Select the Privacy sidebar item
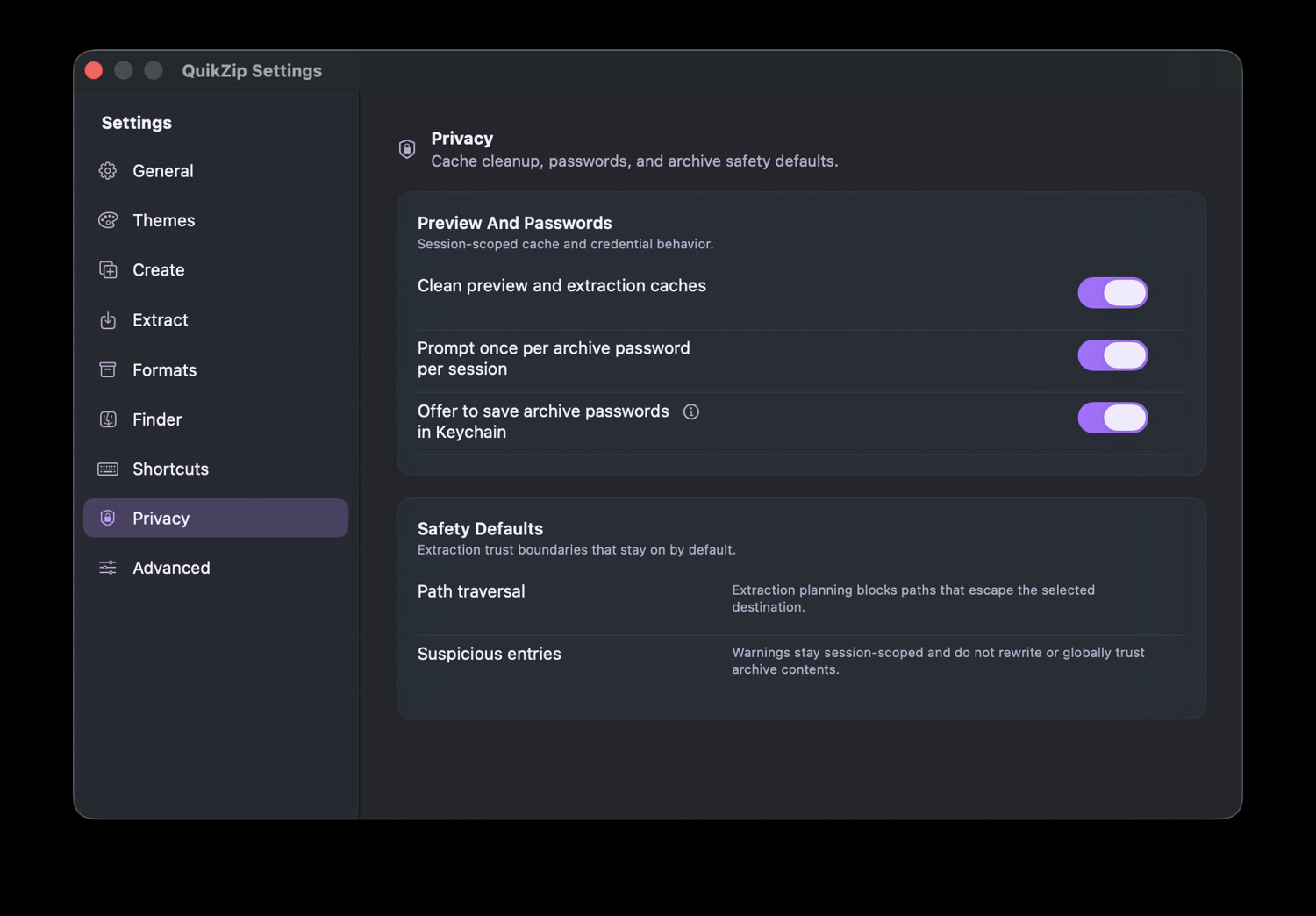 coord(216,519)
